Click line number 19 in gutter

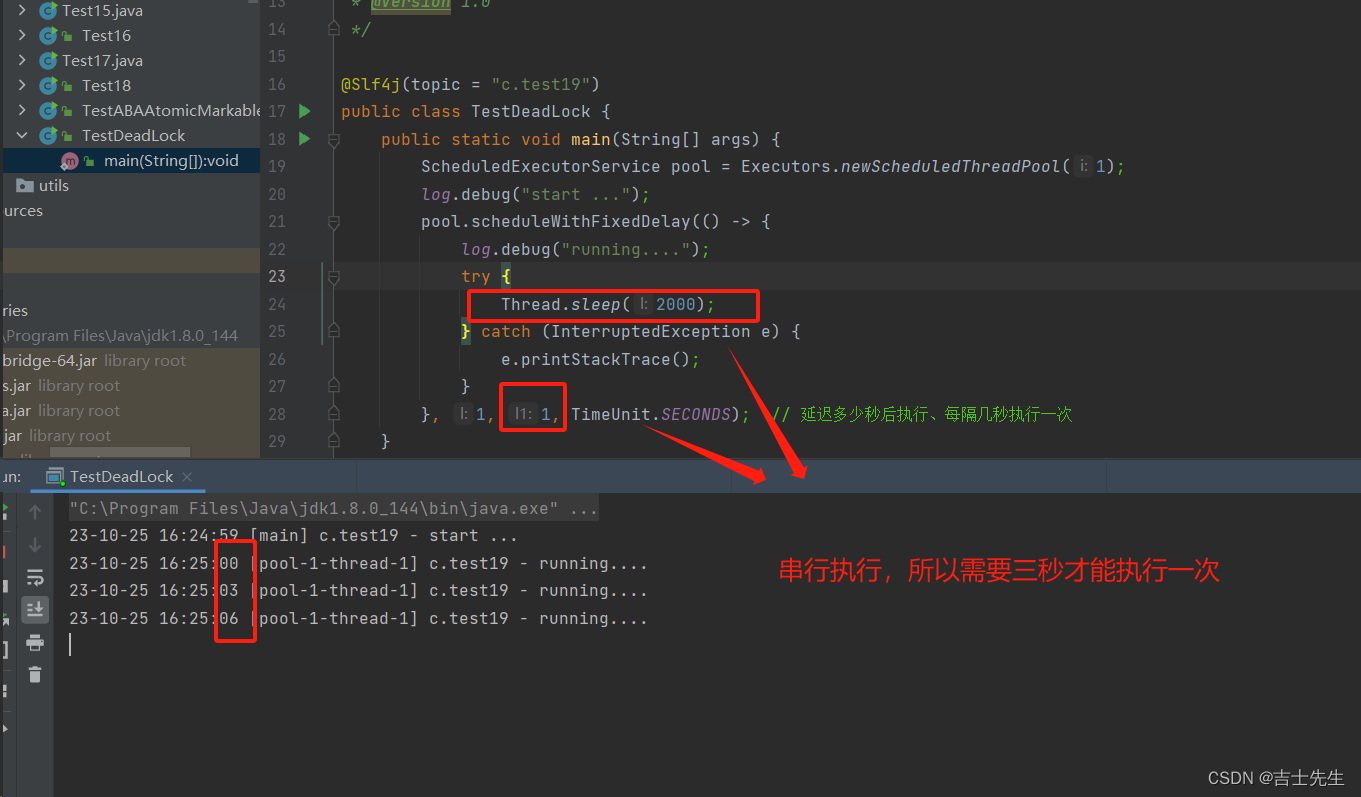click(277, 167)
